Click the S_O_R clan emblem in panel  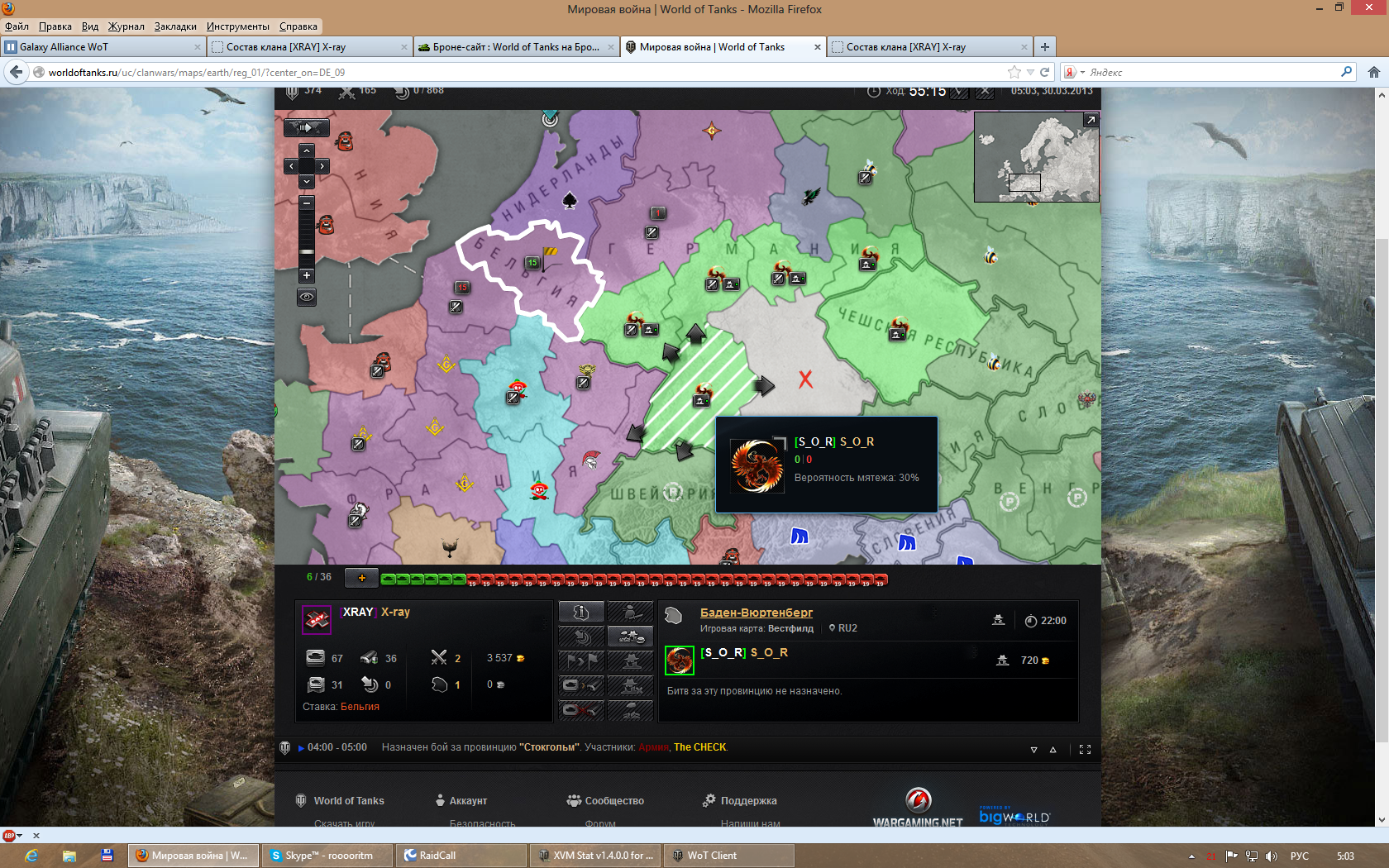point(680,661)
